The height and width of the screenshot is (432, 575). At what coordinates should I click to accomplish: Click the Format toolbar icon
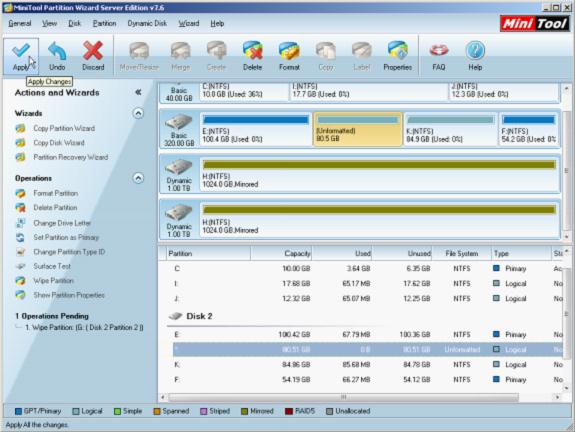(289, 56)
